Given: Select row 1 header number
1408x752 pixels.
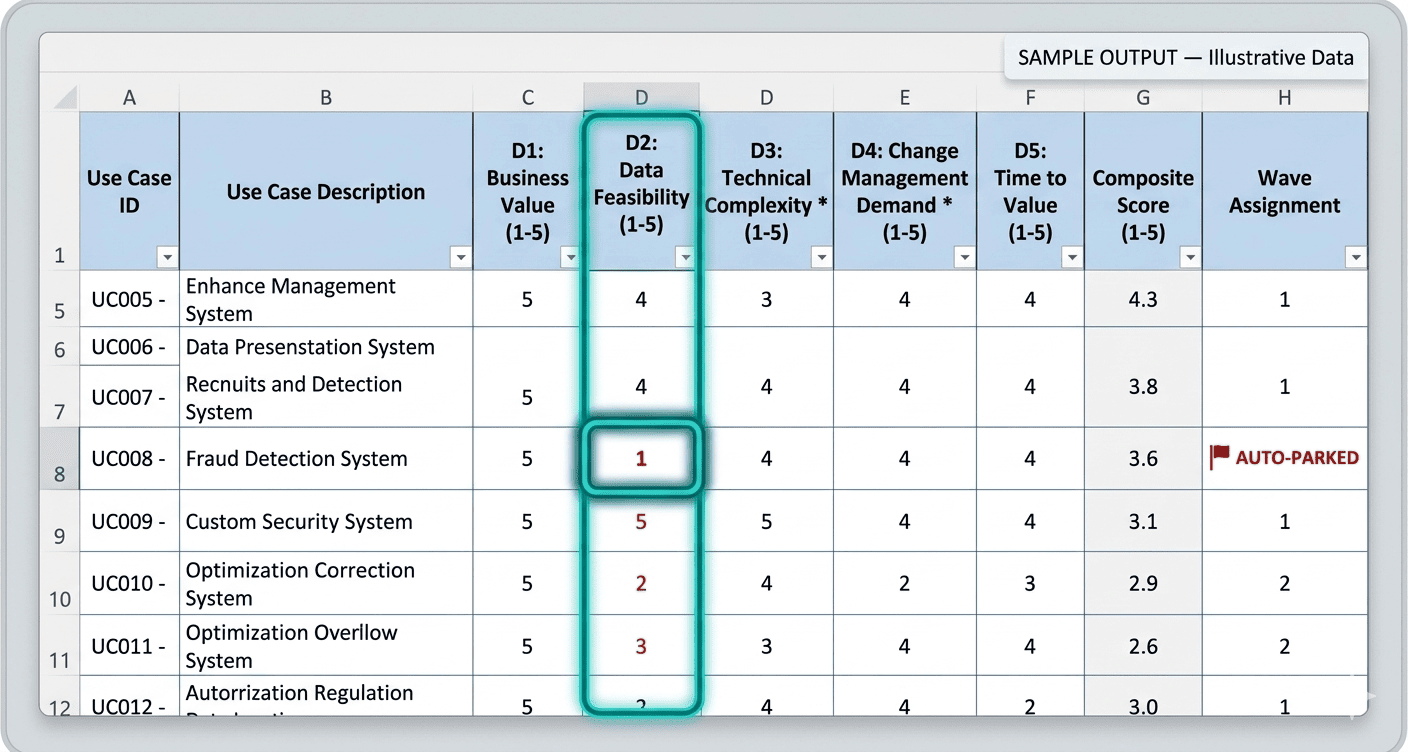Looking at the screenshot, I should (59, 191).
